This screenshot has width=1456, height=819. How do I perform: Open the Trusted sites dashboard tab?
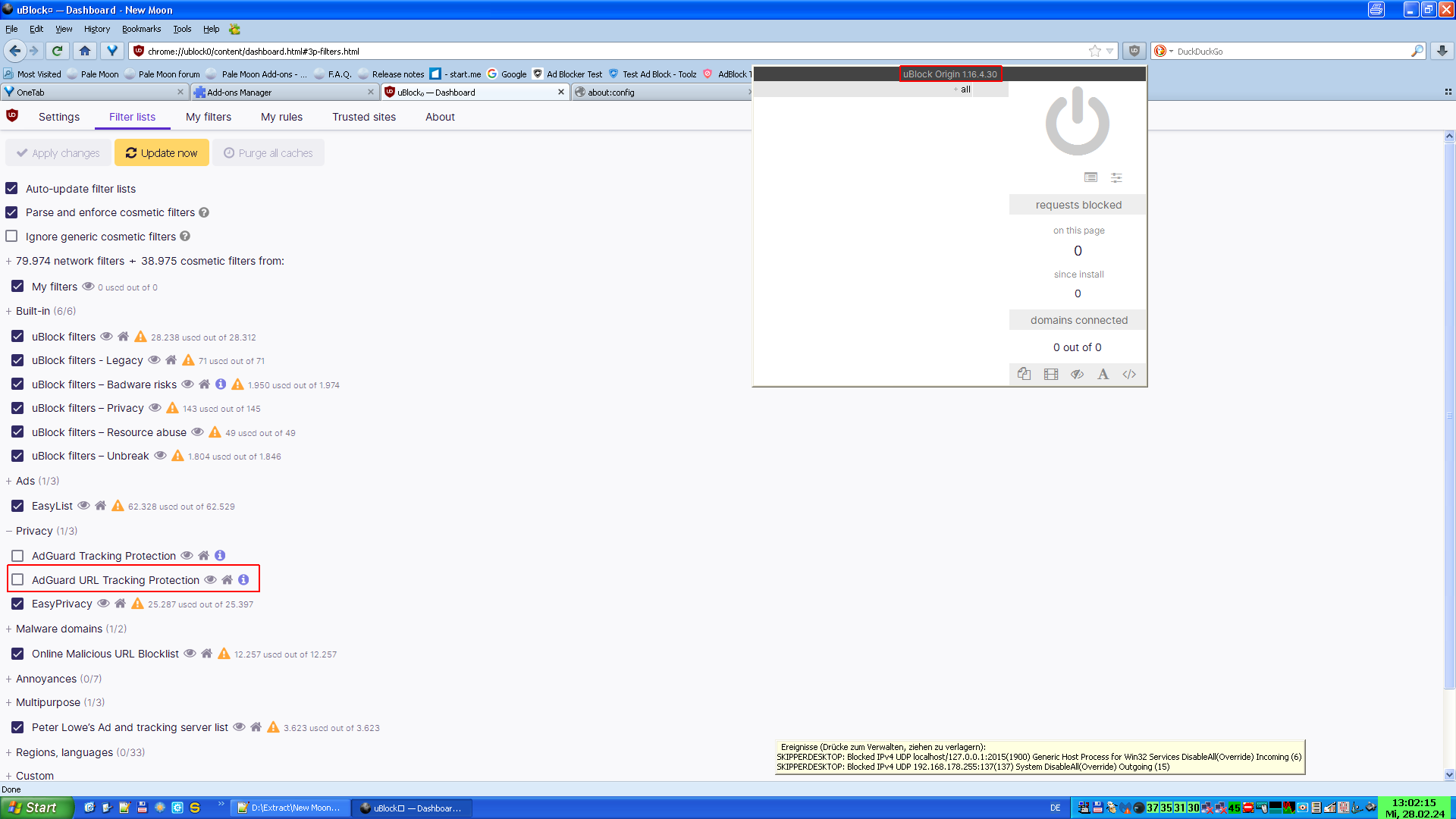tap(364, 117)
